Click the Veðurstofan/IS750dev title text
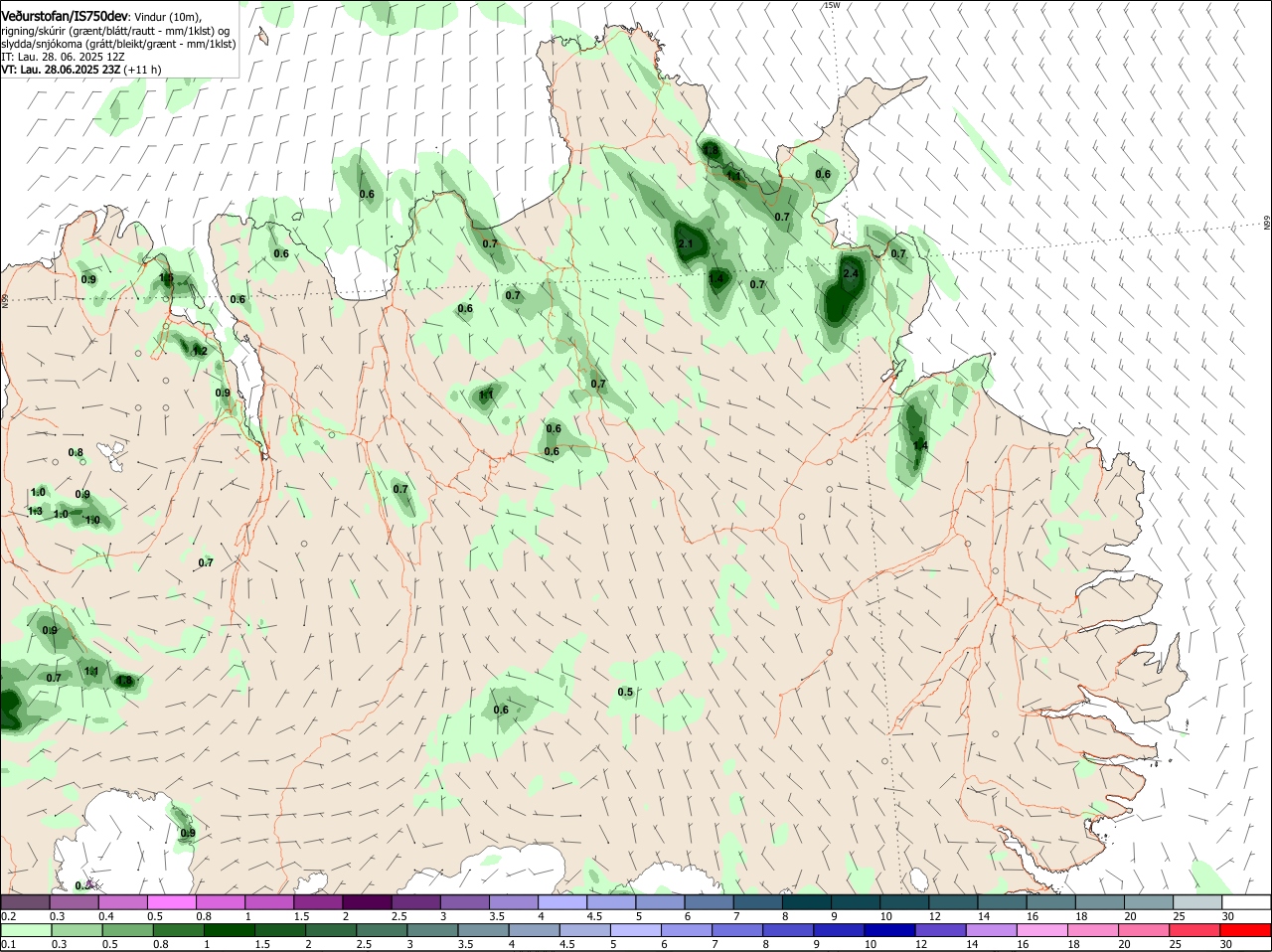 (x=64, y=16)
